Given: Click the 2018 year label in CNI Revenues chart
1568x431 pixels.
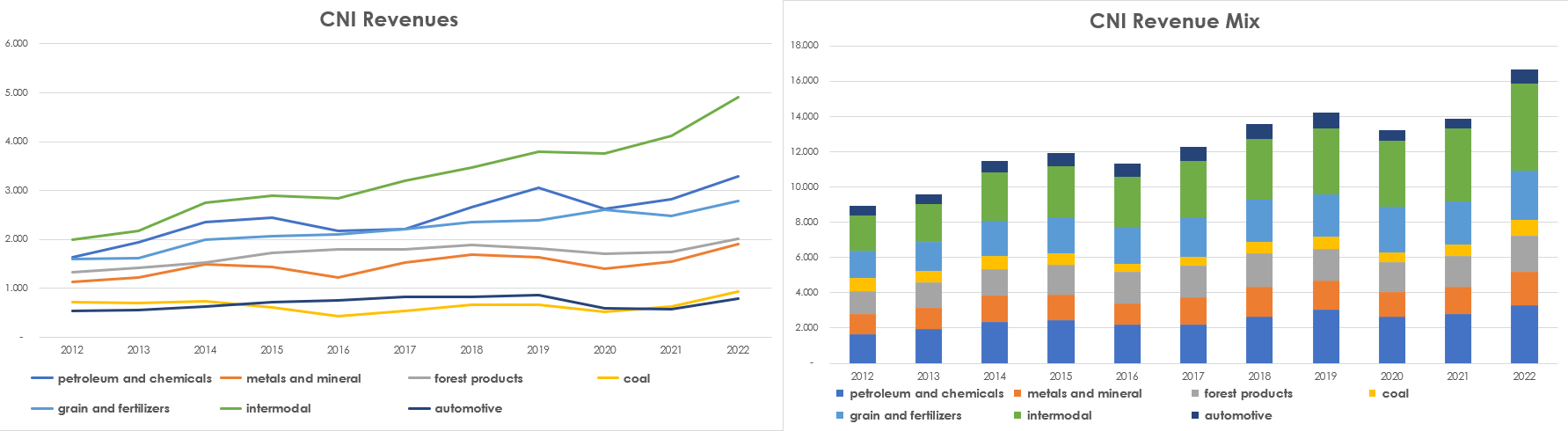Looking at the screenshot, I should pyautogui.click(x=471, y=349).
